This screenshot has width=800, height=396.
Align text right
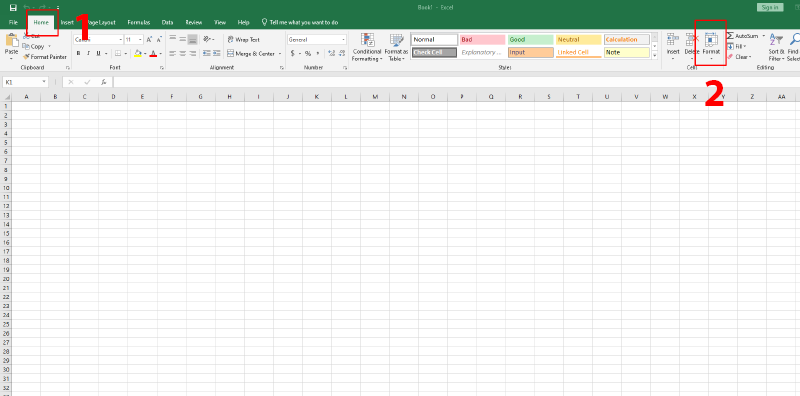click(192, 53)
